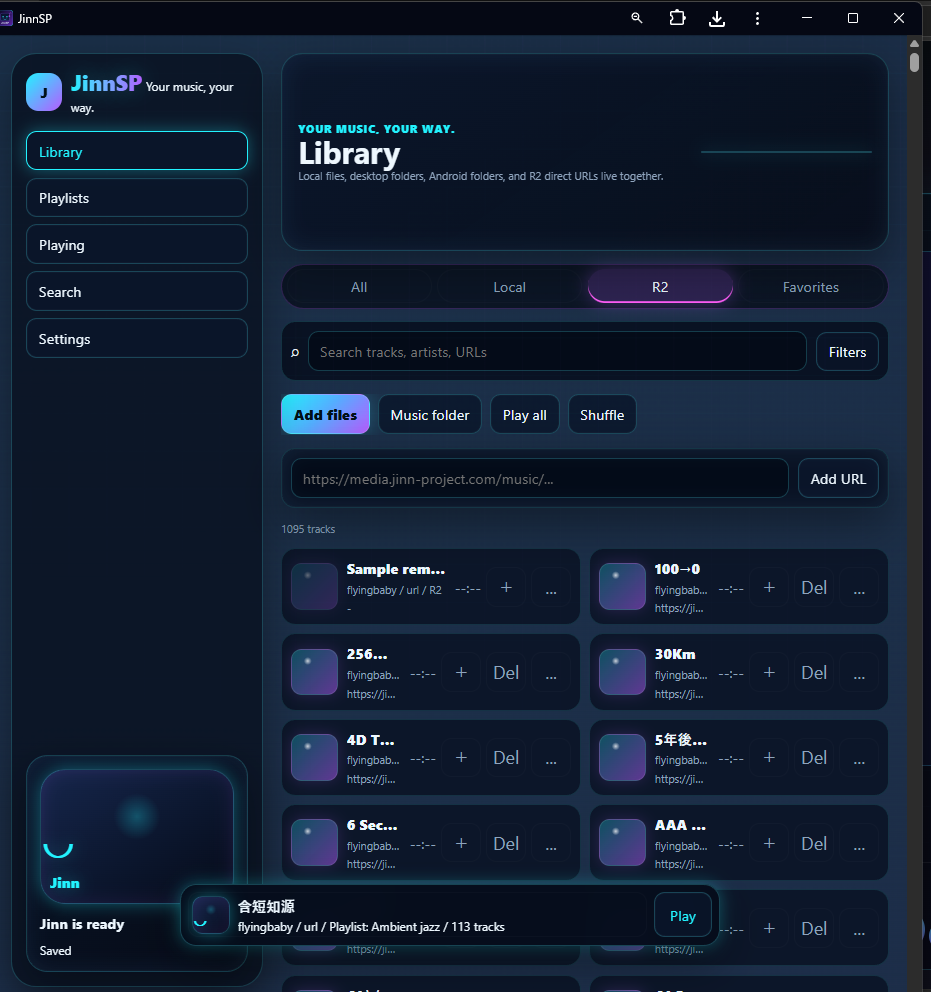931x992 pixels.
Task: Play the 含短知源 track from mini player
Action: tap(682, 915)
